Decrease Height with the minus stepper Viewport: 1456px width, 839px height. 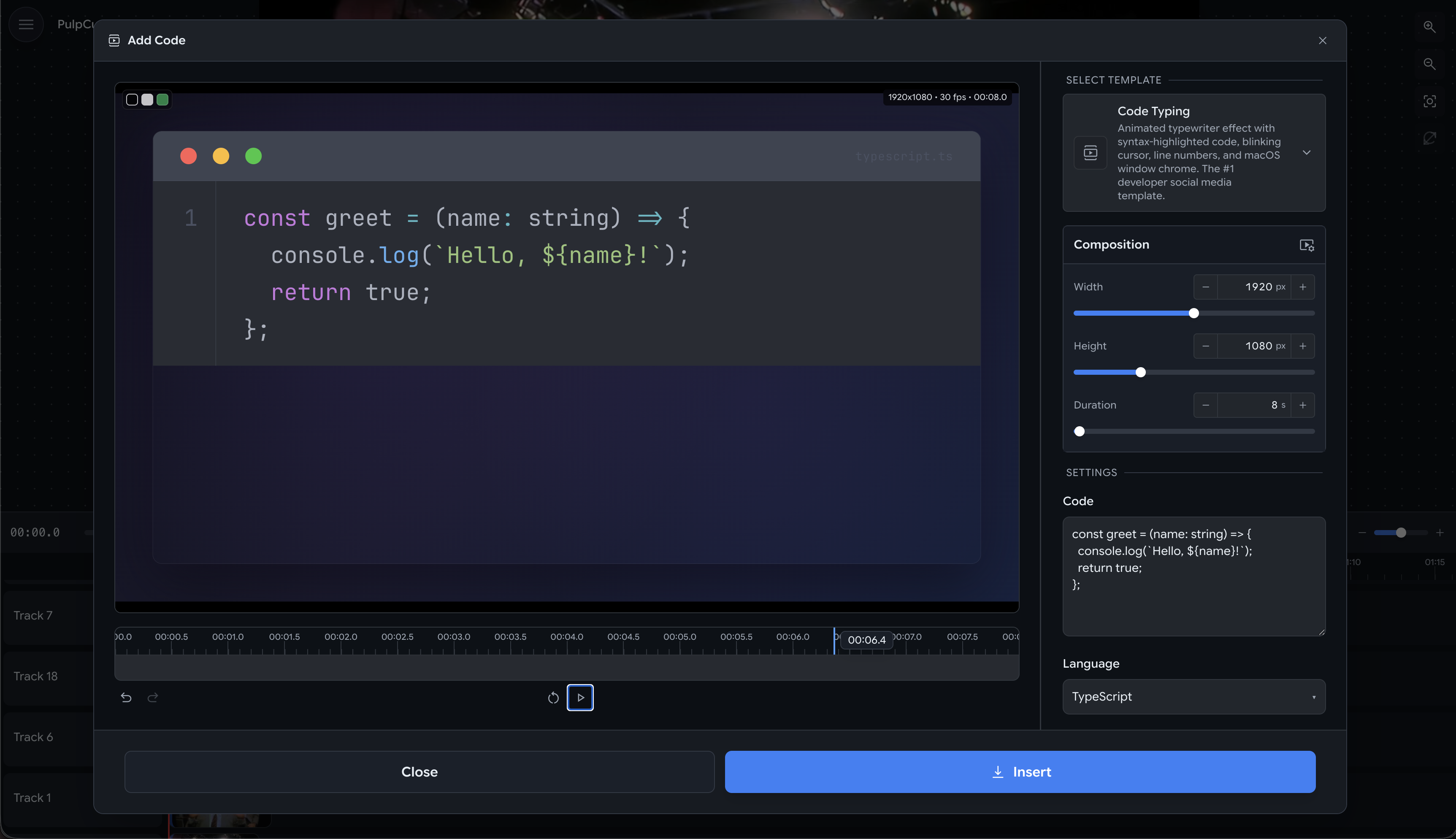click(x=1205, y=346)
